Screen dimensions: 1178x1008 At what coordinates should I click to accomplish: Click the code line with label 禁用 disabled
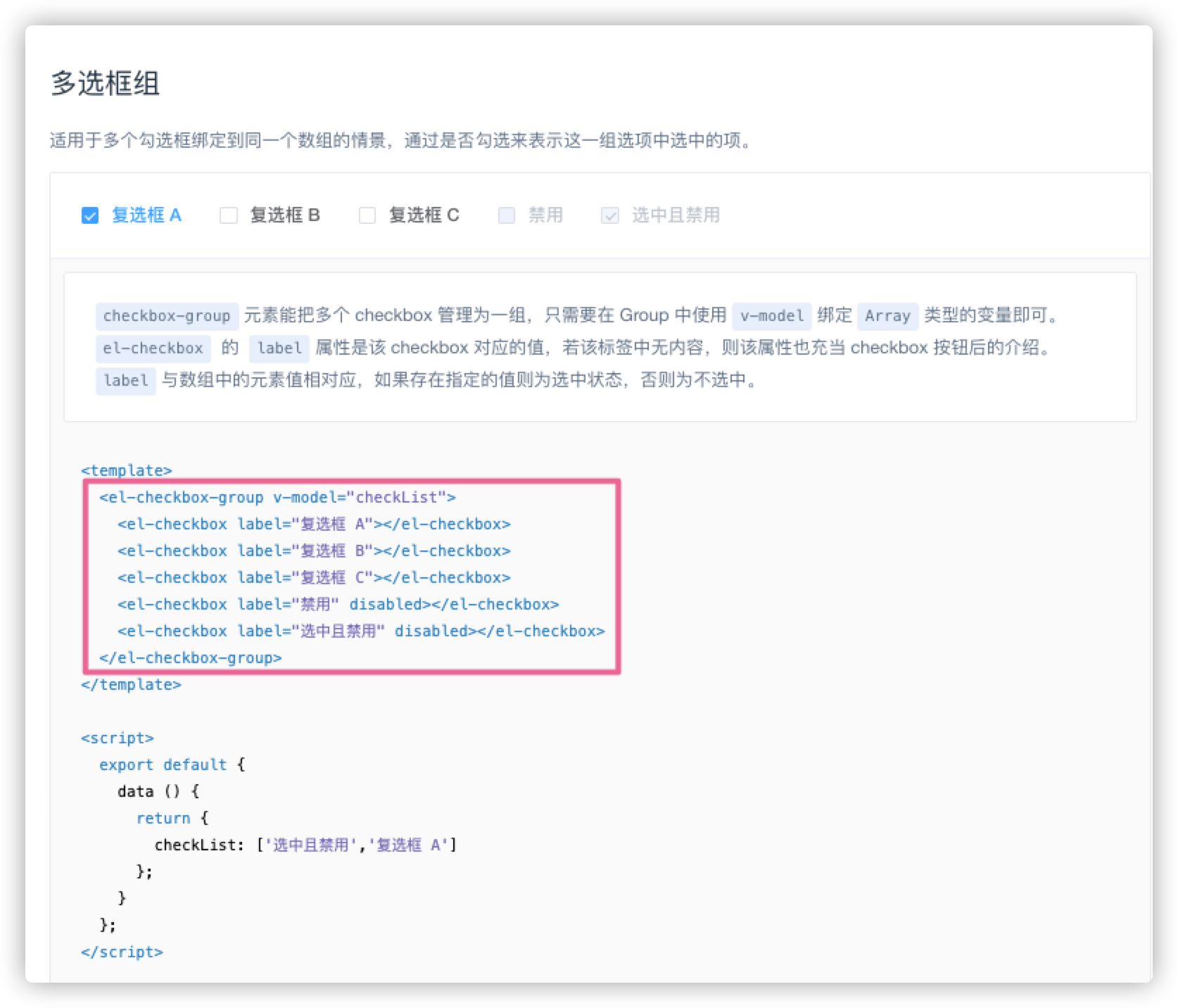(x=338, y=605)
